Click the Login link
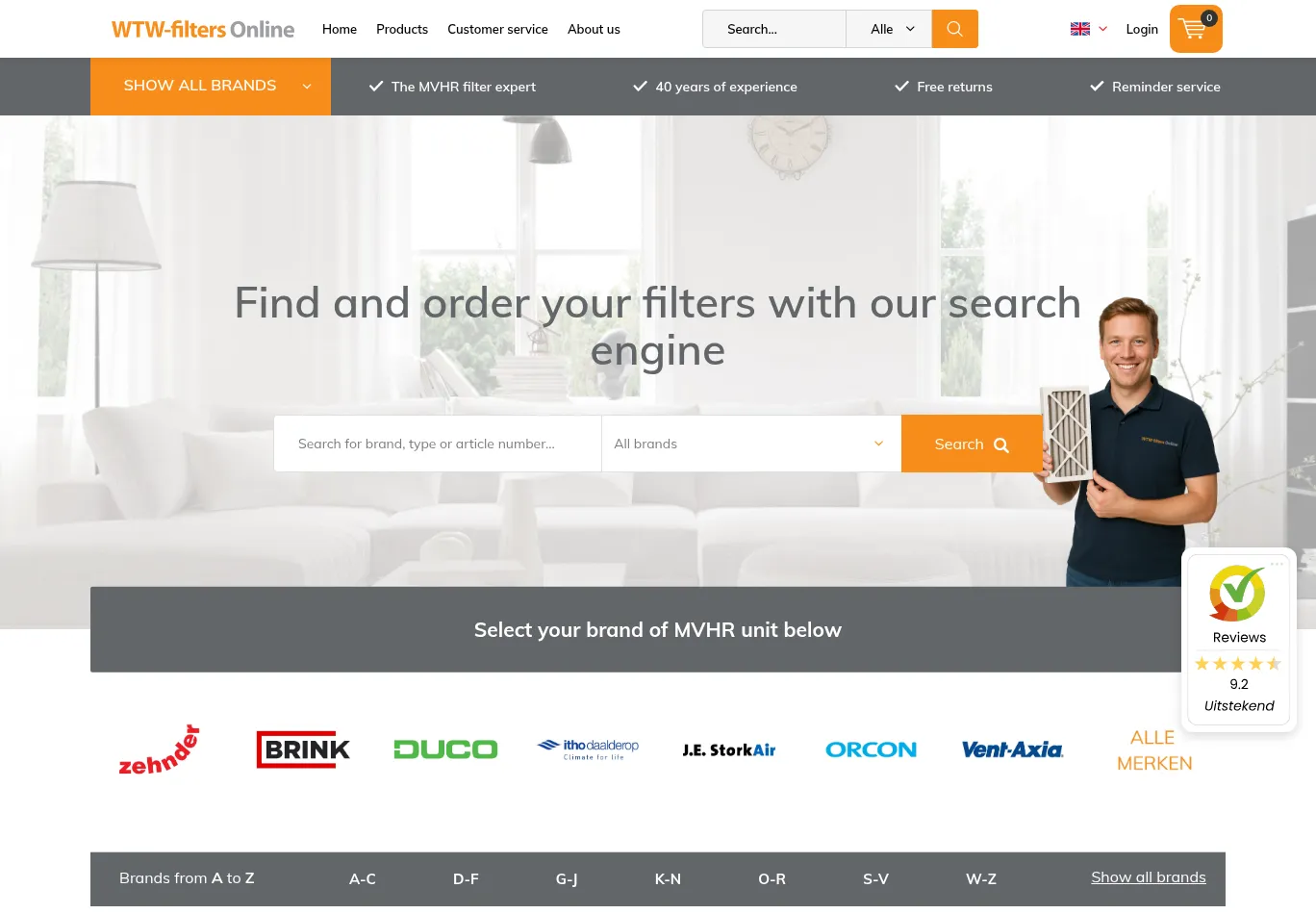The image size is (1316, 914). [x=1142, y=29]
